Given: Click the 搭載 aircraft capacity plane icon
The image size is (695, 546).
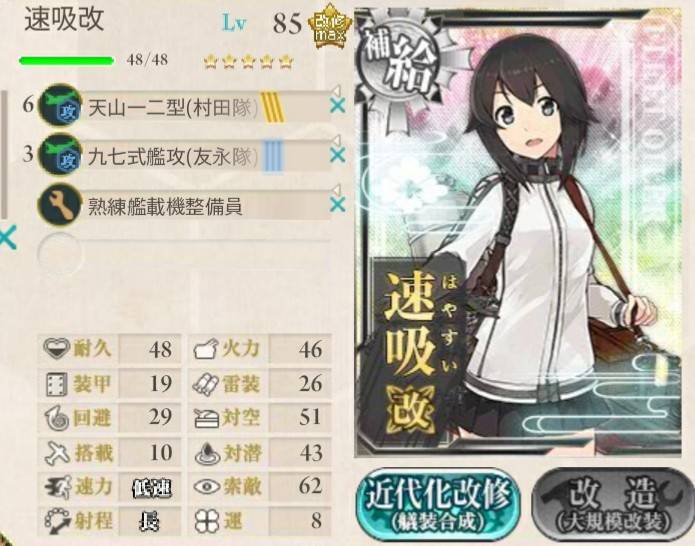Looking at the screenshot, I should point(57,453).
